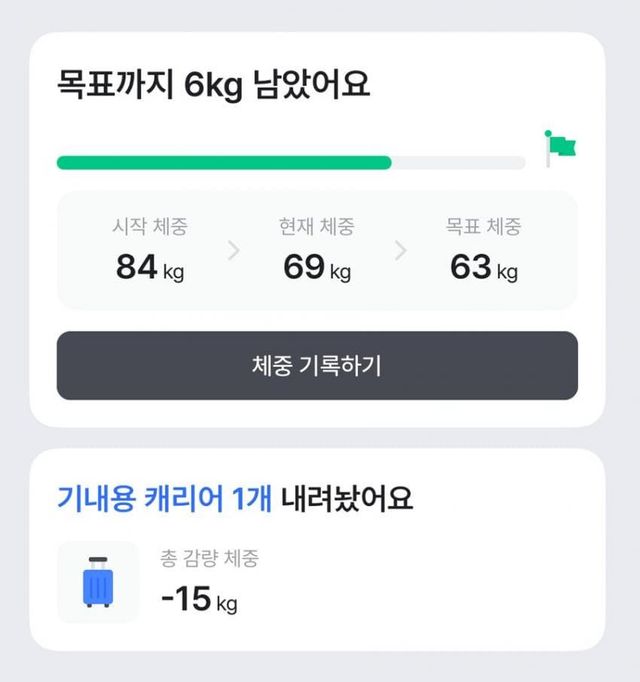Click the chevron after the 69 kg value
The height and width of the screenshot is (682, 640).
point(401,250)
